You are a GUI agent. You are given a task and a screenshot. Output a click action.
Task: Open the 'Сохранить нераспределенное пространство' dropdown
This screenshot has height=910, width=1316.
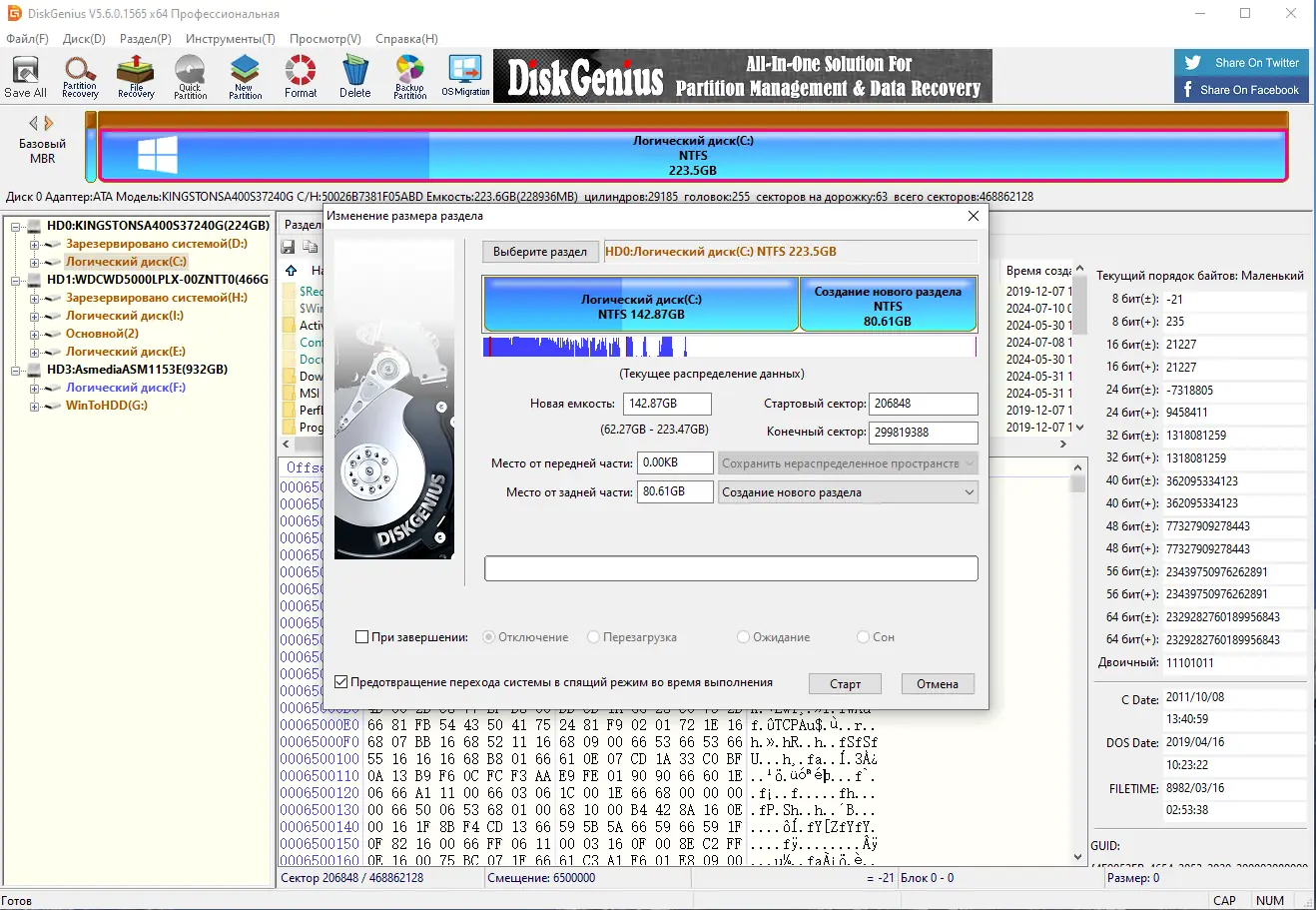(848, 463)
